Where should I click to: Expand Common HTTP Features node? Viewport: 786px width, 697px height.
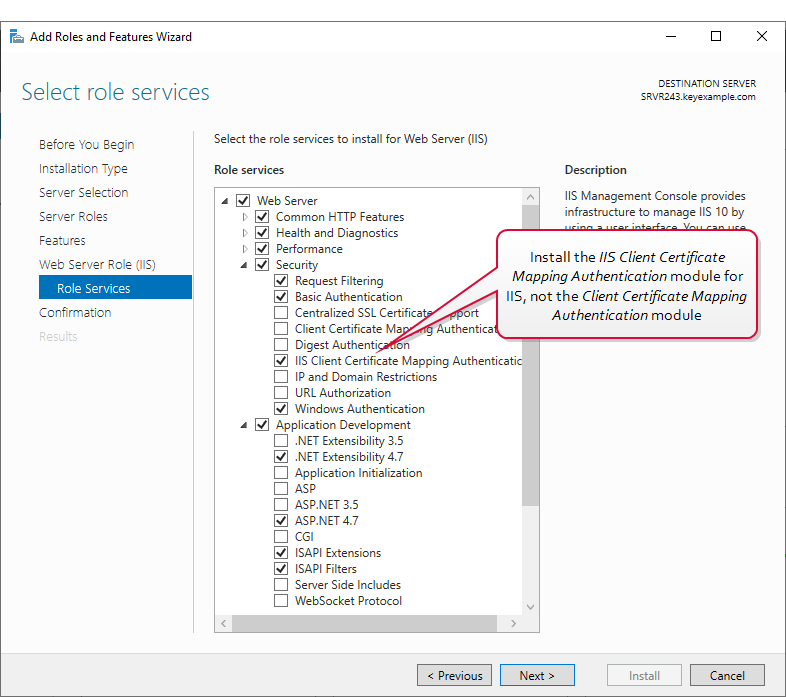click(244, 217)
